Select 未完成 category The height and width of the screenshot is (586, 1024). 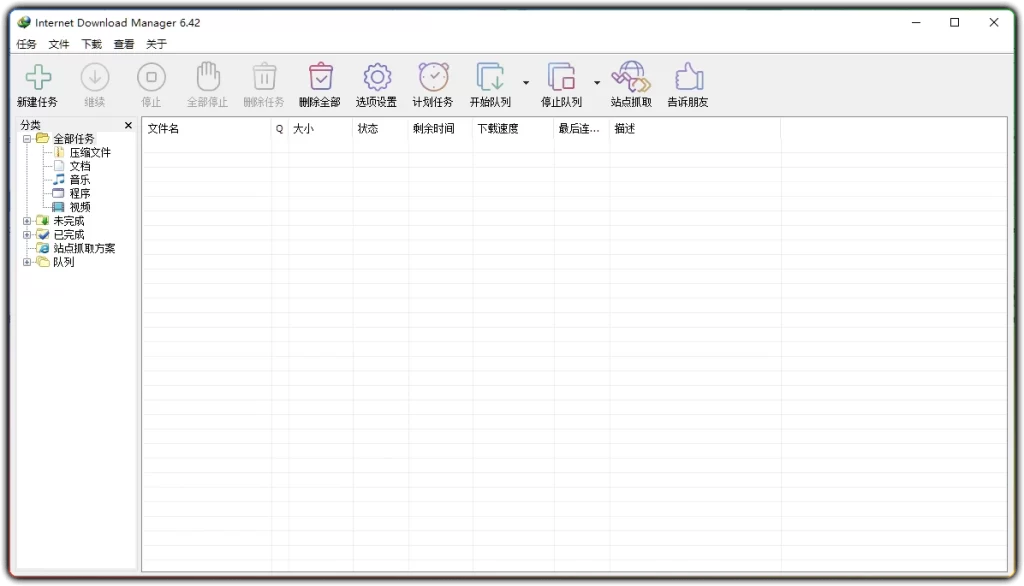(x=69, y=221)
